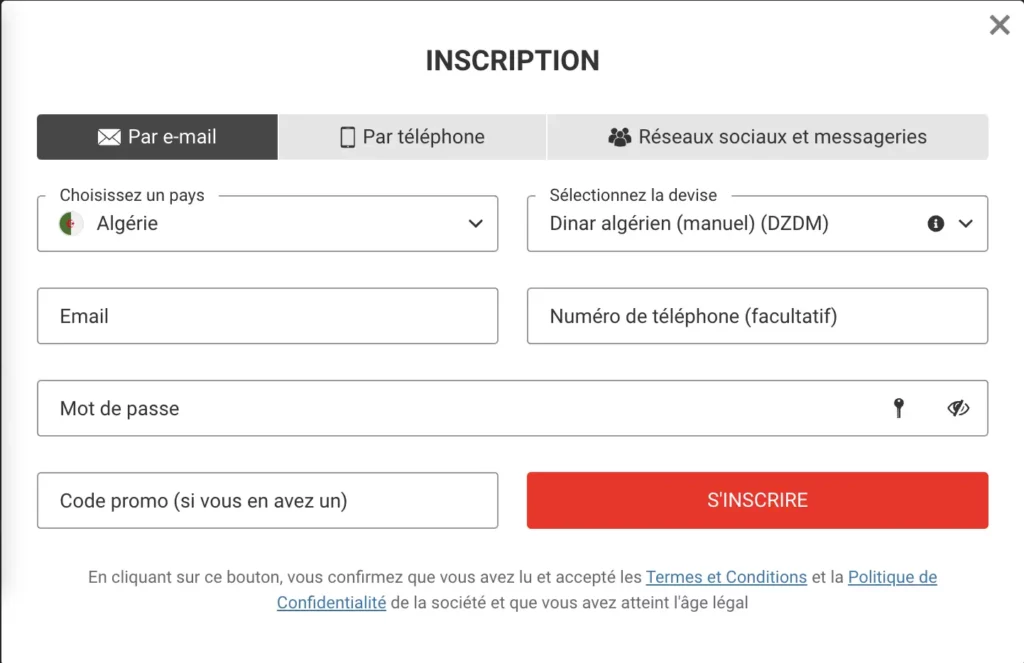Open the Termes et Conditions link
This screenshot has height=663, width=1024.
click(x=727, y=577)
